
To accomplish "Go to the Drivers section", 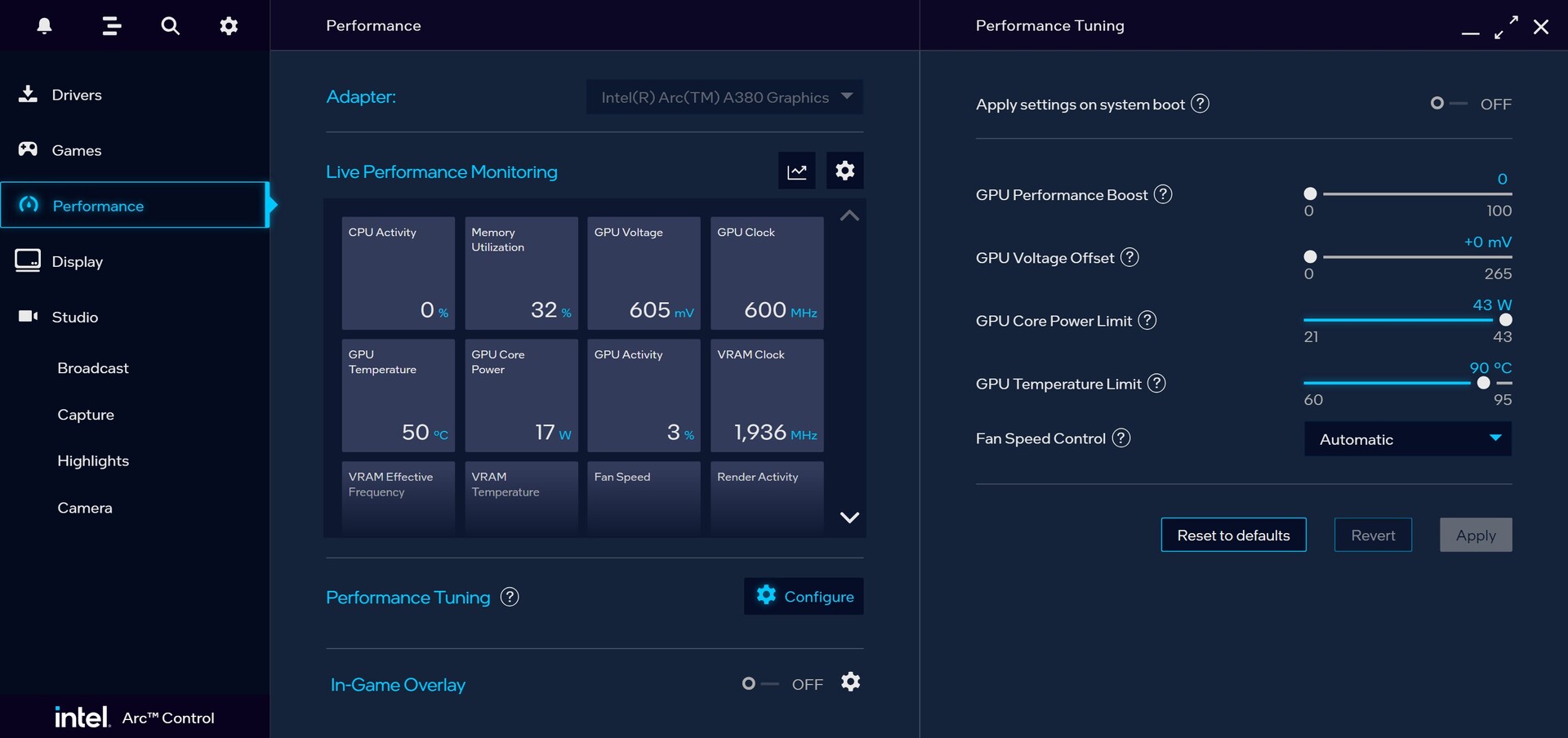I will 77,95.
